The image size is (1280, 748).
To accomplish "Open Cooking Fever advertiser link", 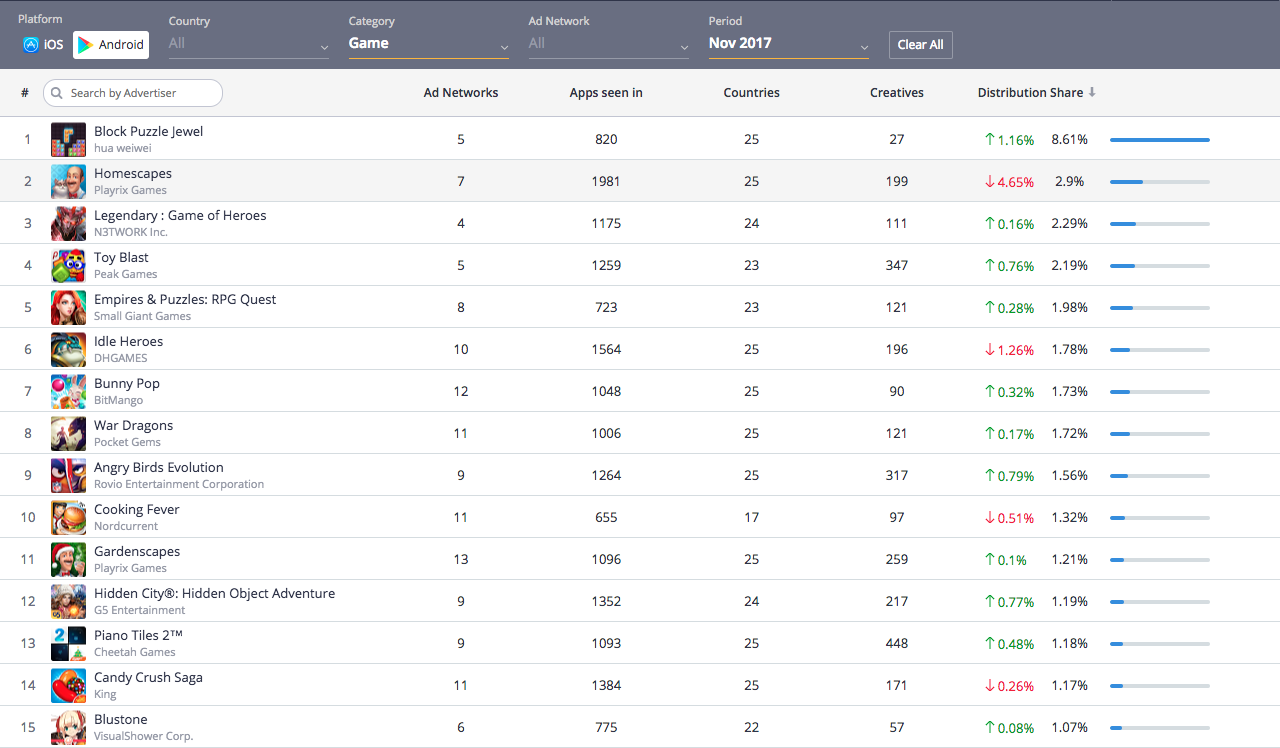I will pos(137,510).
